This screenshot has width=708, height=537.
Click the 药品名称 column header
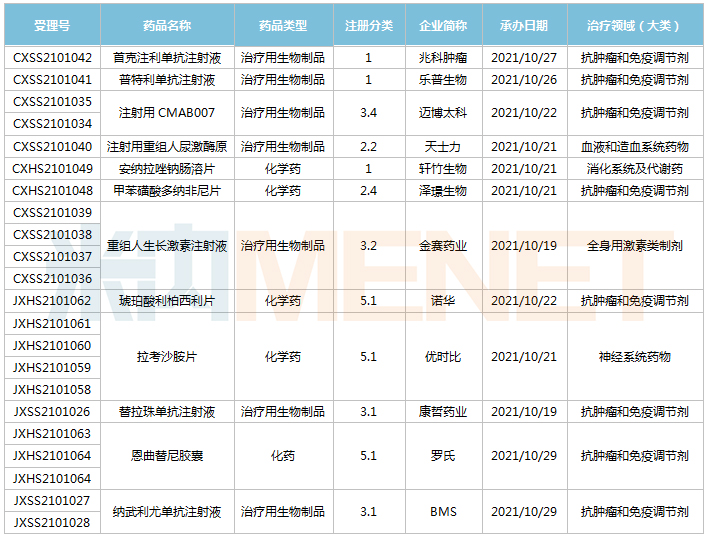click(167, 25)
